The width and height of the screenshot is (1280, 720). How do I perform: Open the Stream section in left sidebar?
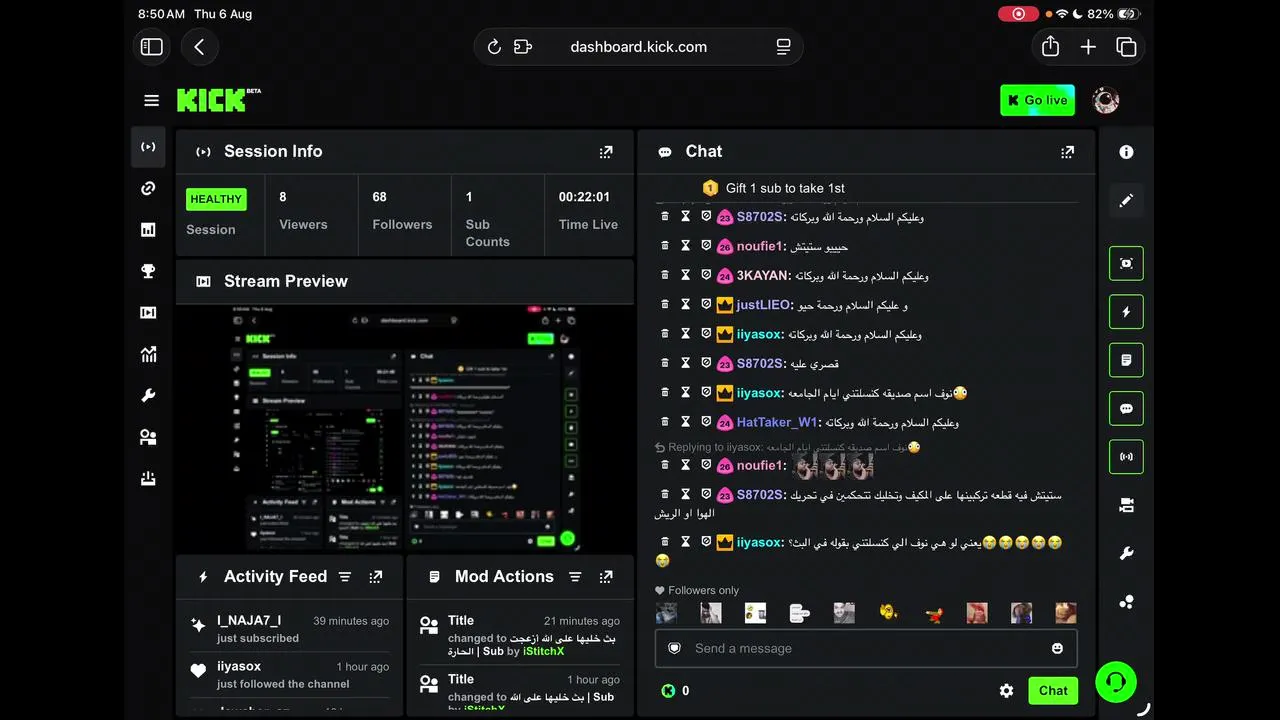148,147
